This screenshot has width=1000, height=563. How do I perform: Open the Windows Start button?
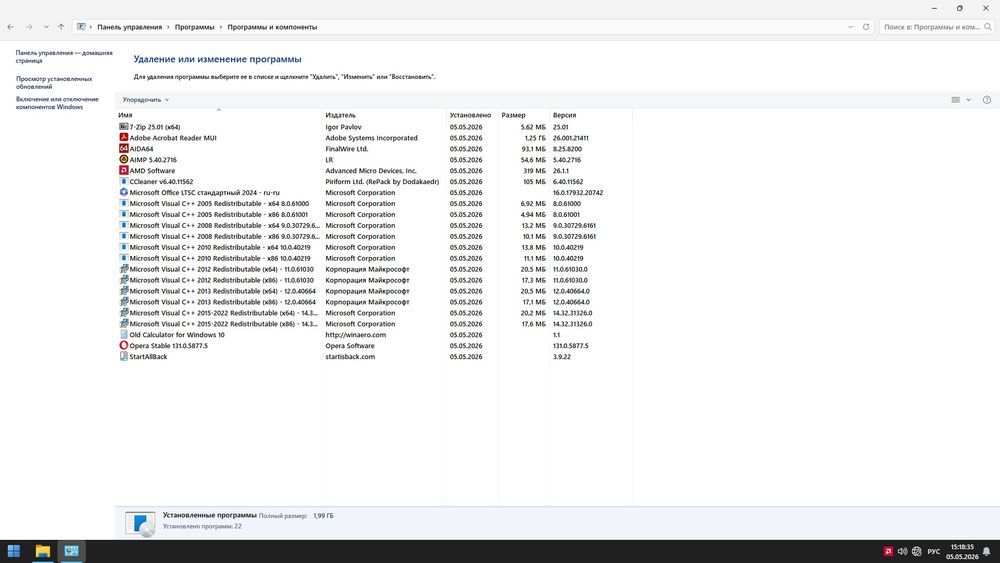(x=13, y=551)
